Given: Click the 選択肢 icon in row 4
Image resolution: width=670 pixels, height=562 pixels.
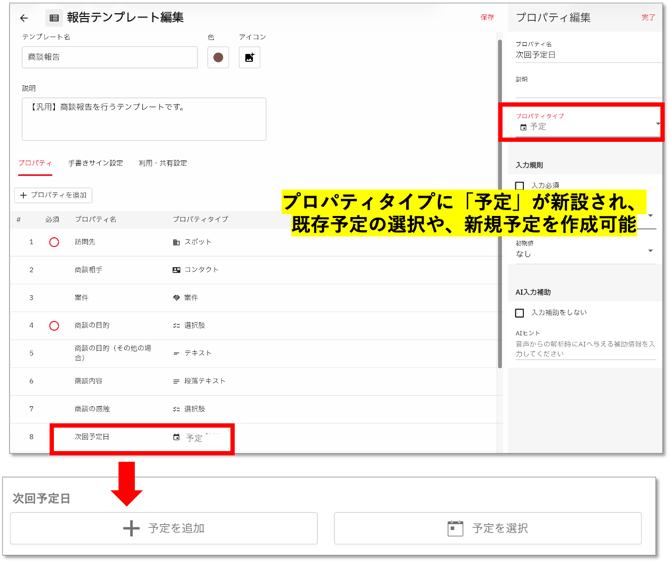Looking at the screenshot, I should pos(176,326).
